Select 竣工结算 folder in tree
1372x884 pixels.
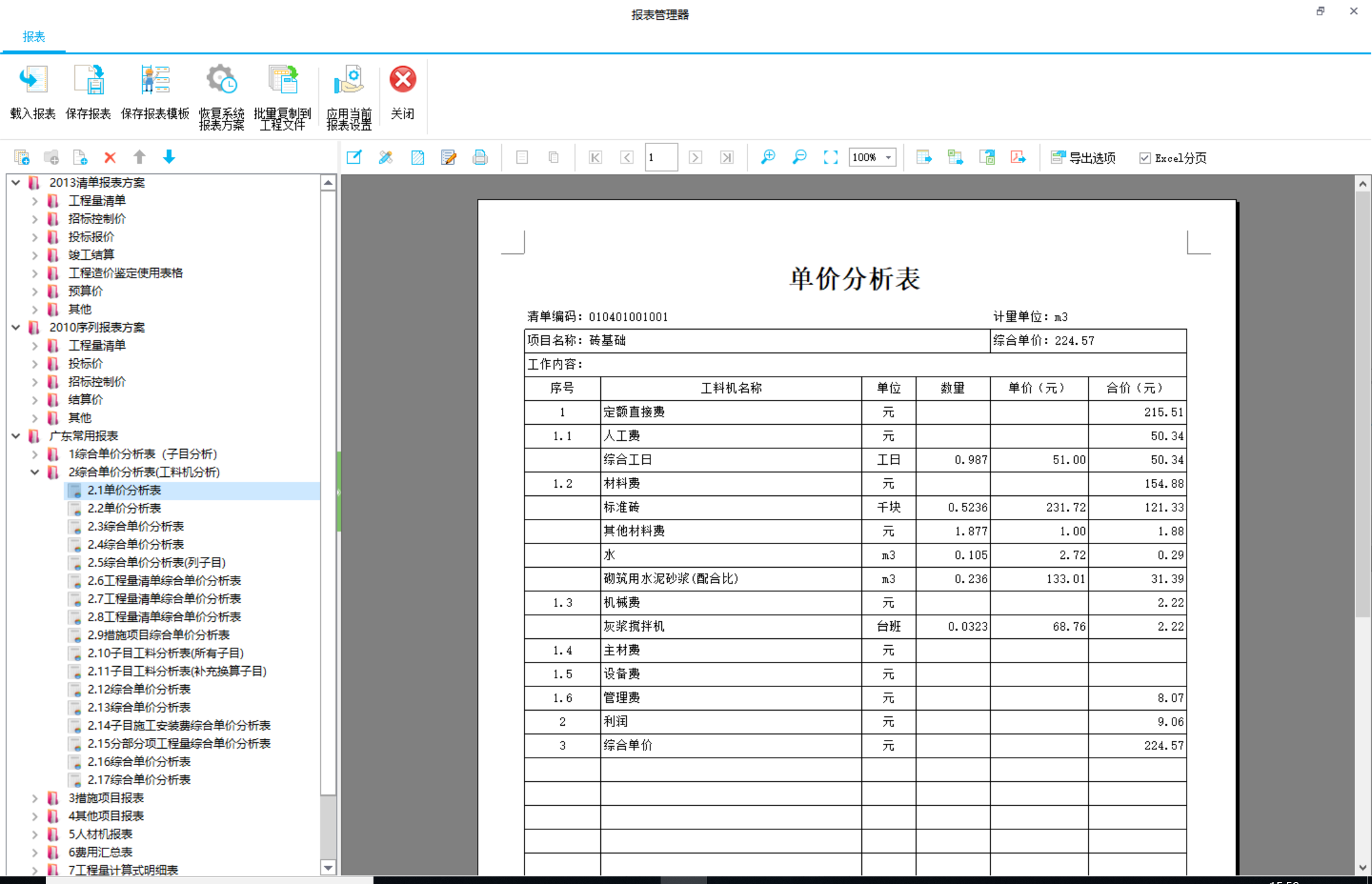click(x=91, y=255)
